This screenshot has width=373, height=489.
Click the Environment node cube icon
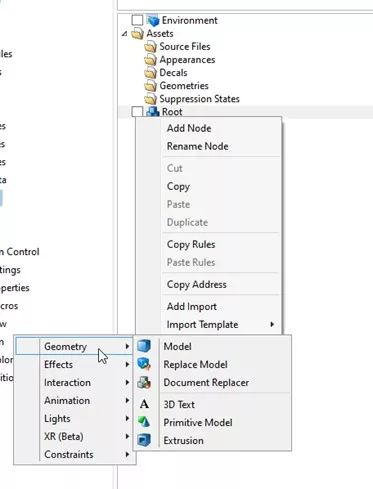tap(153, 20)
